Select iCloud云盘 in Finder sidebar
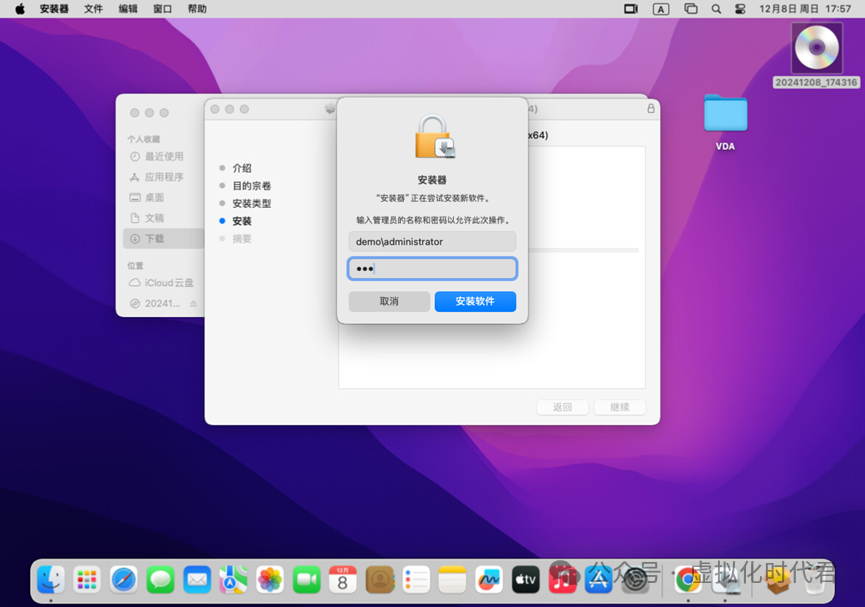This screenshot has height=607, width=865. click(162, 283)
